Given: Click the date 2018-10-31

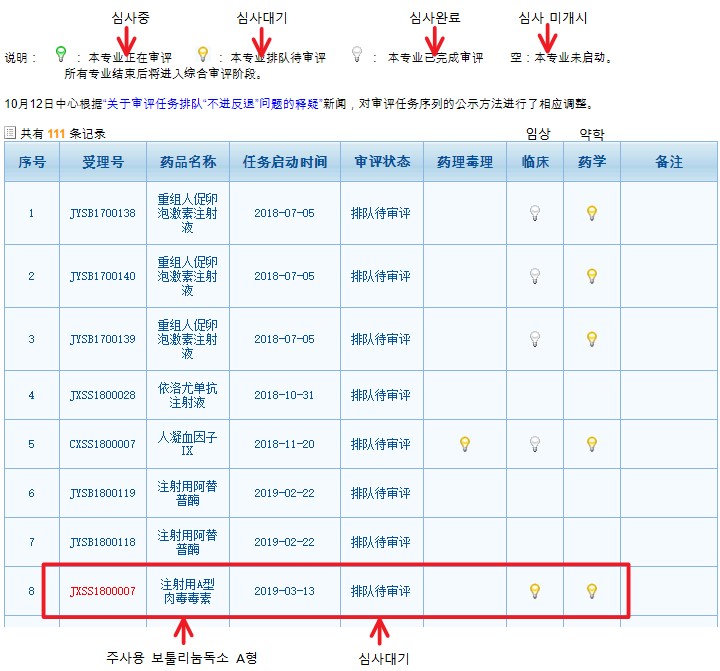Looking at the screenshot, I should 284,395.
